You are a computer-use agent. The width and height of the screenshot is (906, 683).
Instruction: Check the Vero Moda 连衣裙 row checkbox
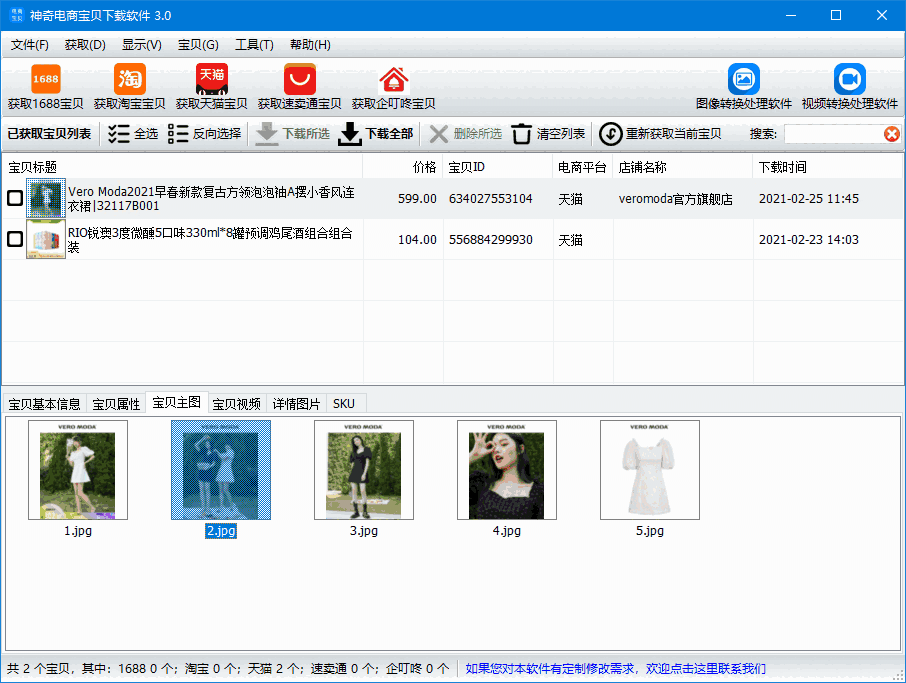(x=14, y=197)
